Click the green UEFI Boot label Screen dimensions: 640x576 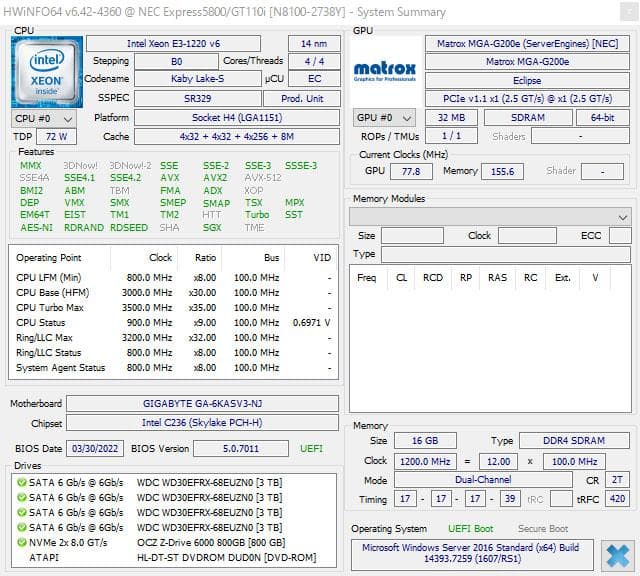point(470,529)
